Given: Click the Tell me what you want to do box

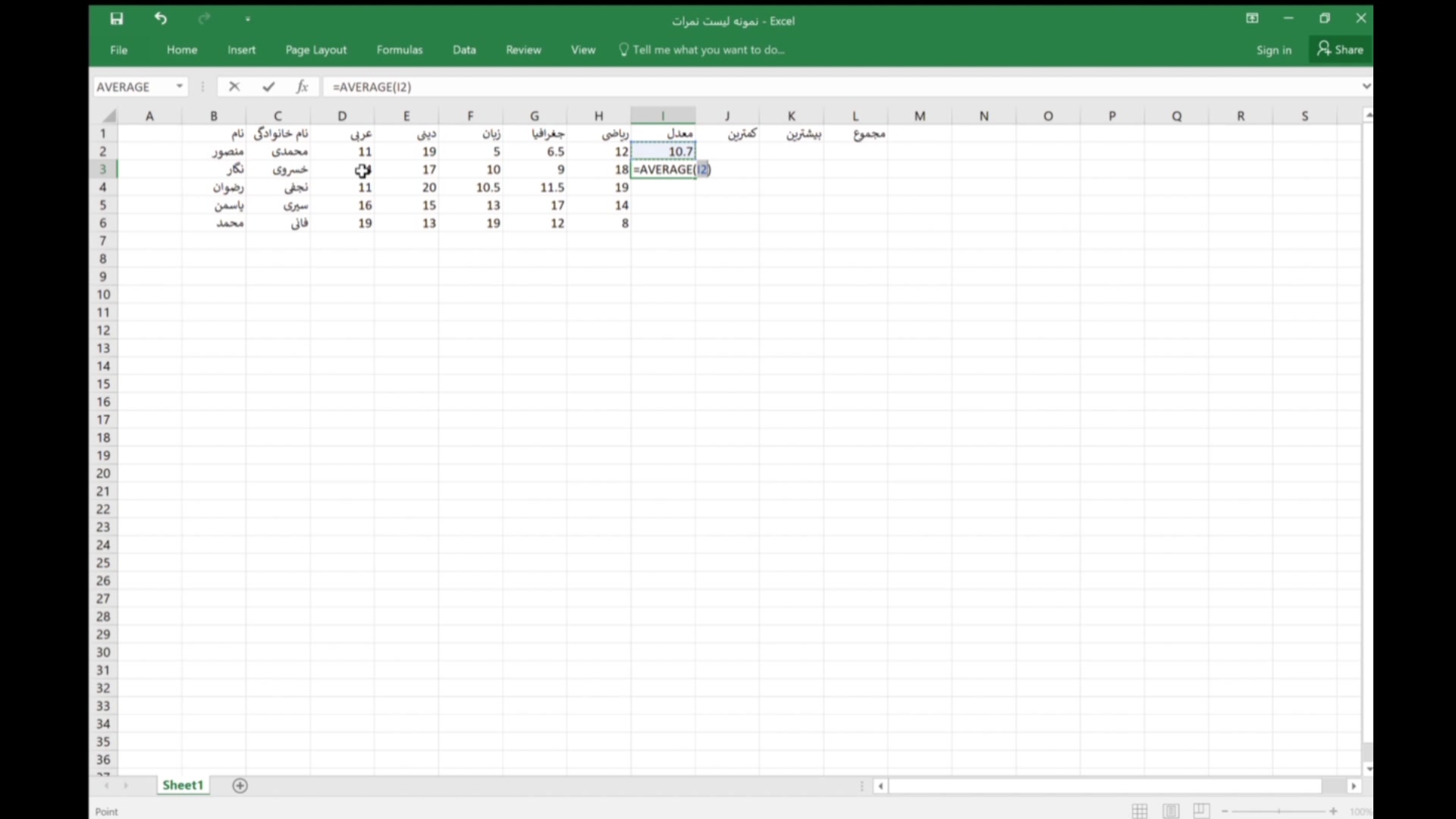Looking at the screenshot, I should point(708,50).
